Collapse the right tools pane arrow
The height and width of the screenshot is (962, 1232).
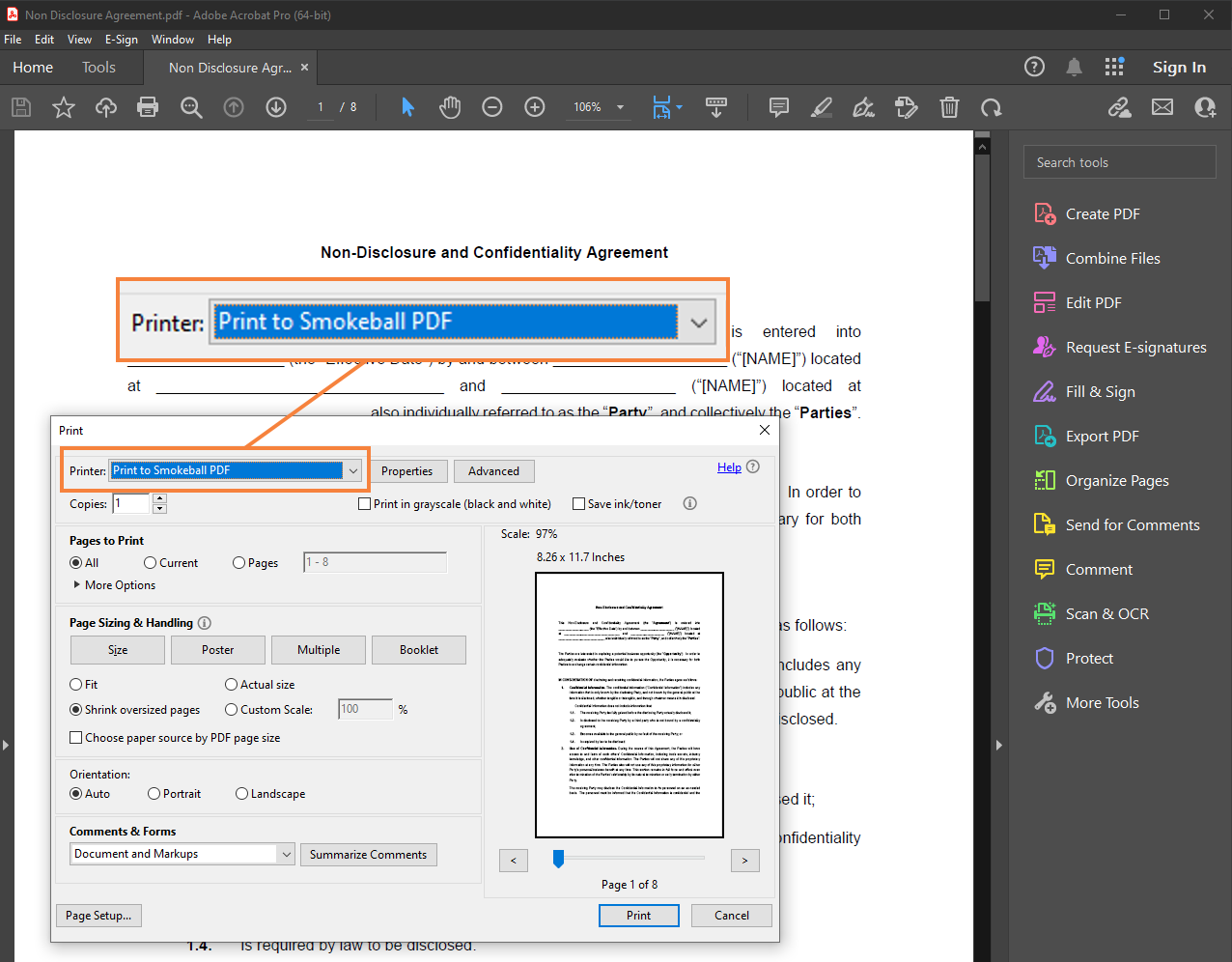tap(998, 745)
